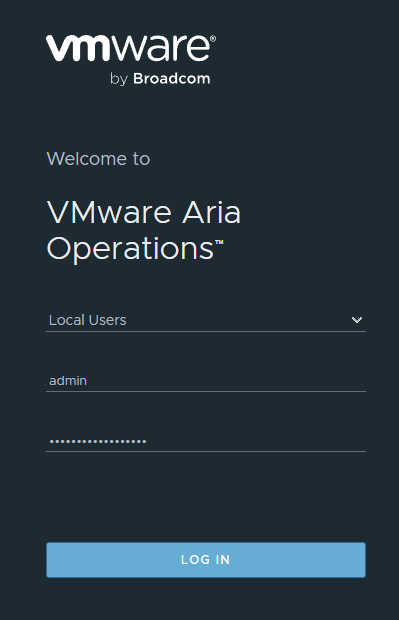Focus the masked password field

click(x=206, y=440)
